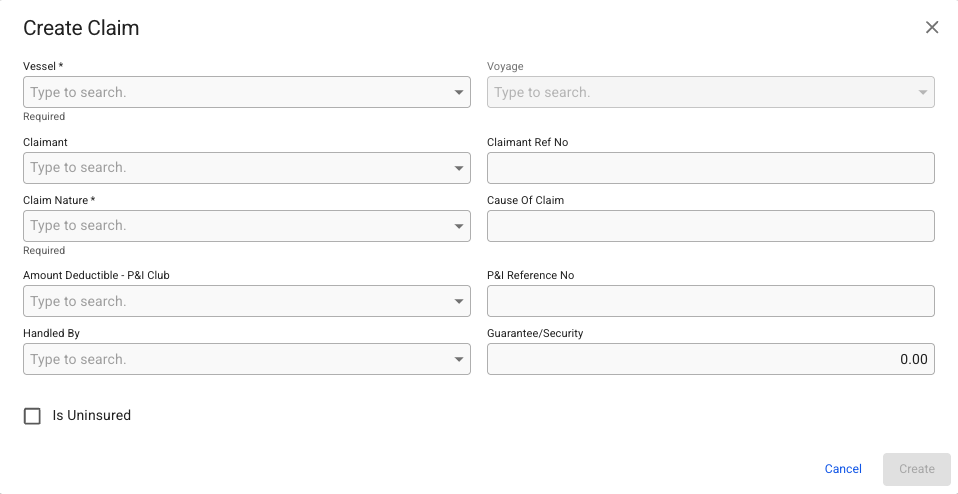Close the Create Claim dialog
958x494 pixels.
(x=932, y=28)
